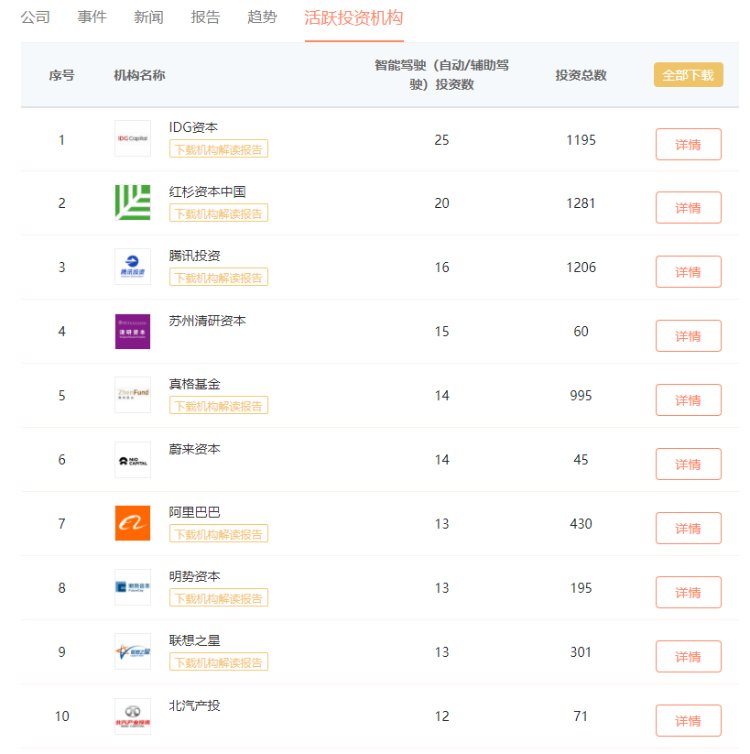Open 详情 for IDG资本
750x754 pixels.
688,144
